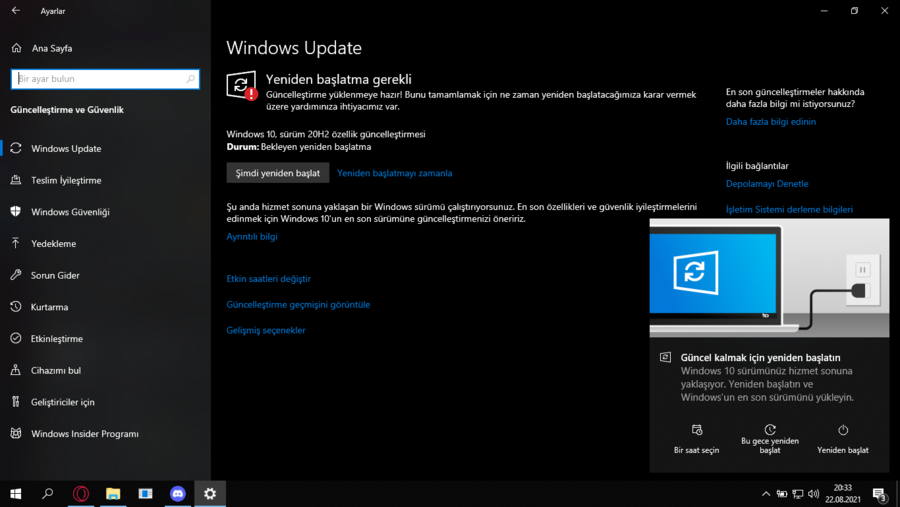Viewport: 900px width, 507px height.
Task: Click the restart required update icon
Action: (x=241, y=86)
